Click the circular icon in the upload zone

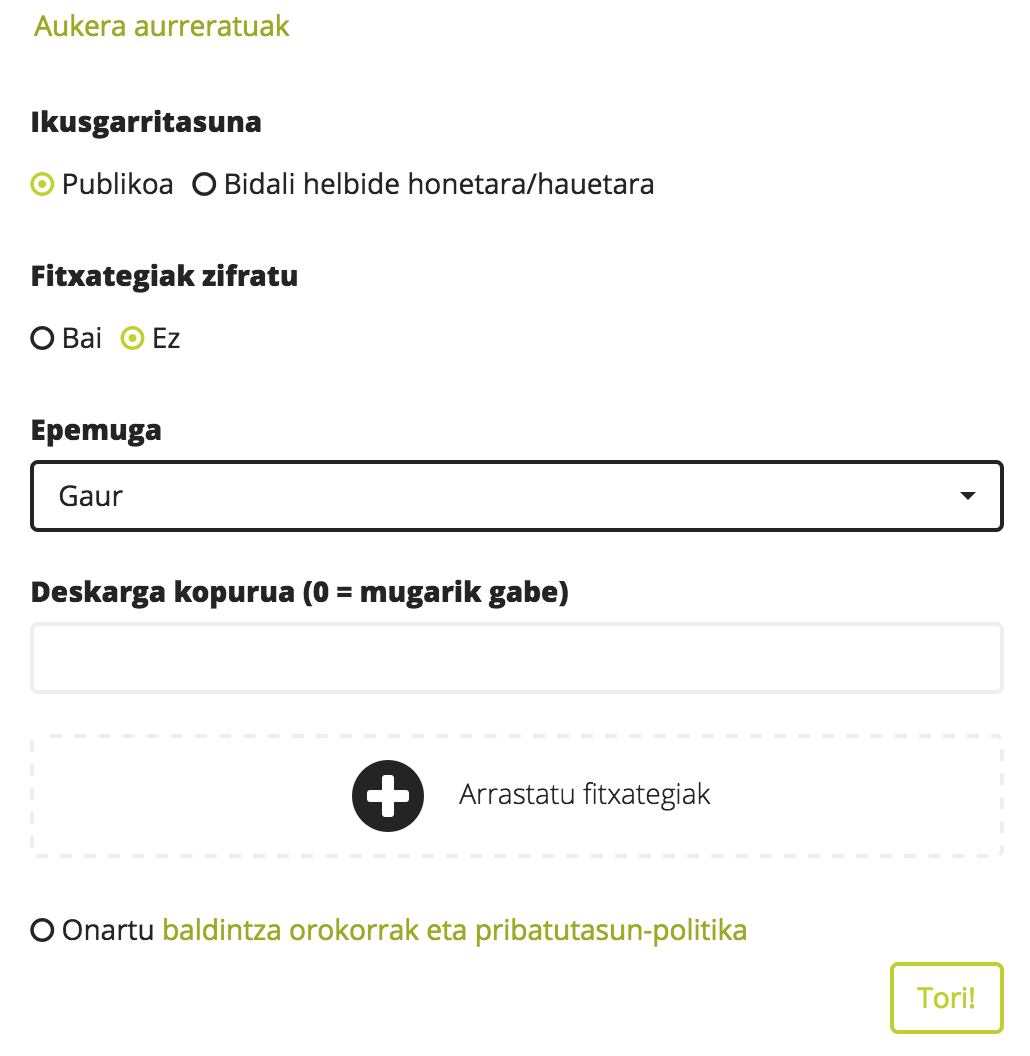coord(388,796)
